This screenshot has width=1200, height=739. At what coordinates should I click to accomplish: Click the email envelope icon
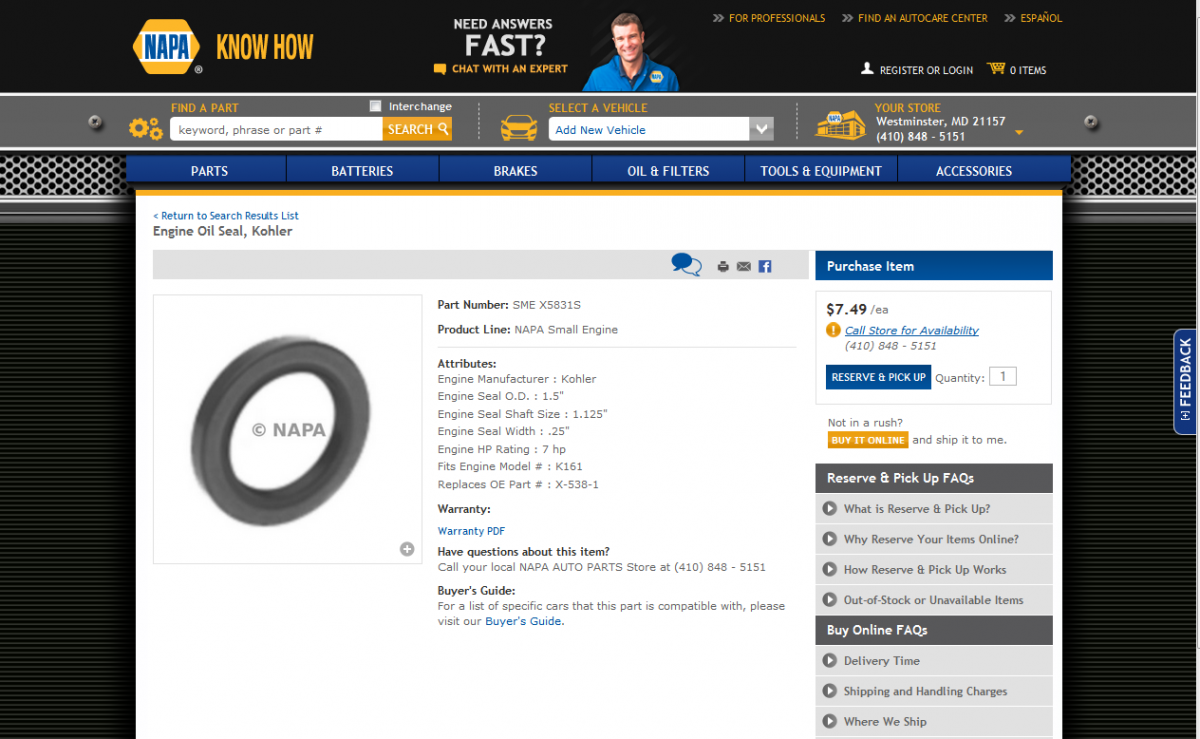[x=744, y=266]
